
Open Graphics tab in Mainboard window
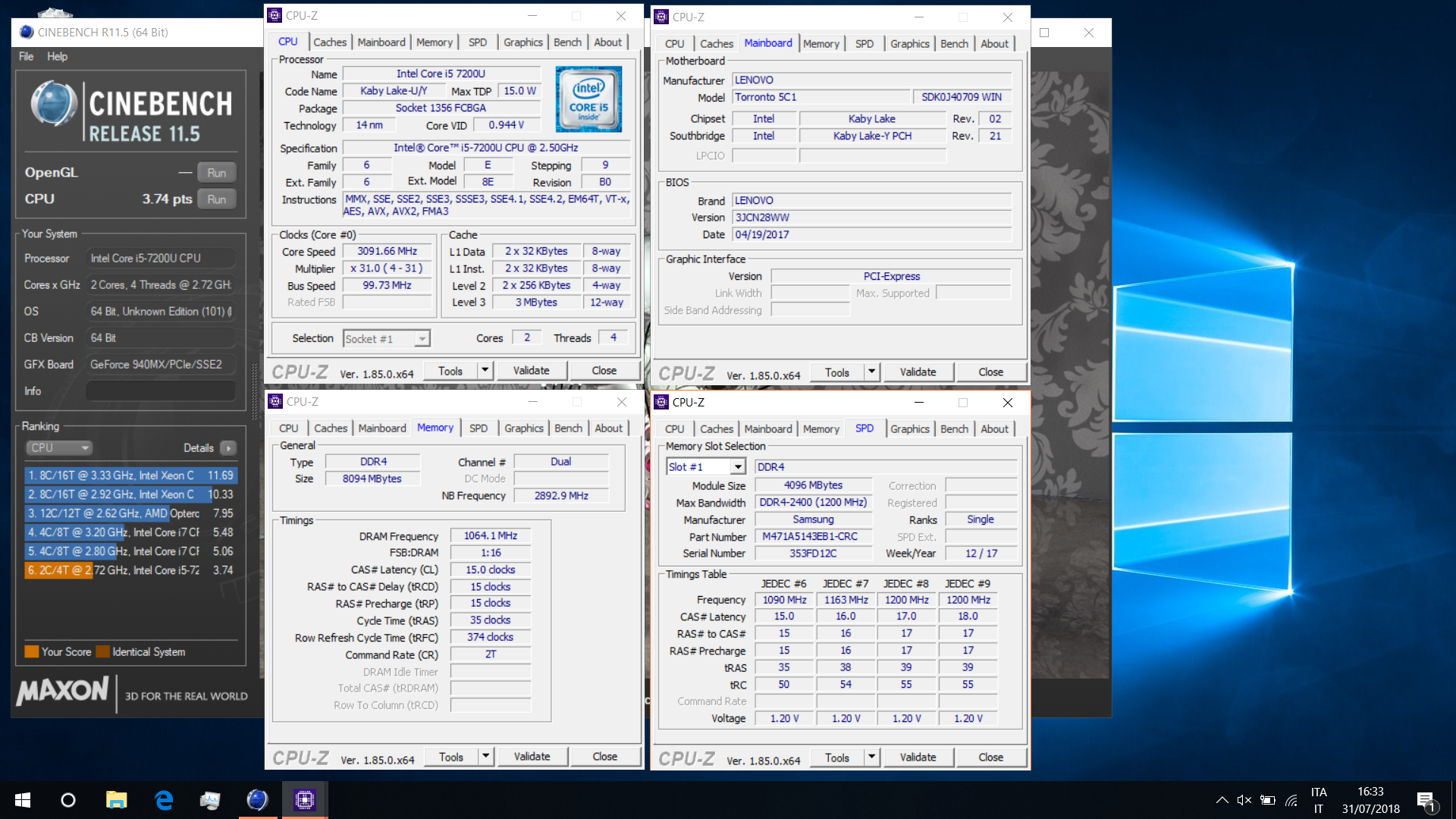point(910,44)
